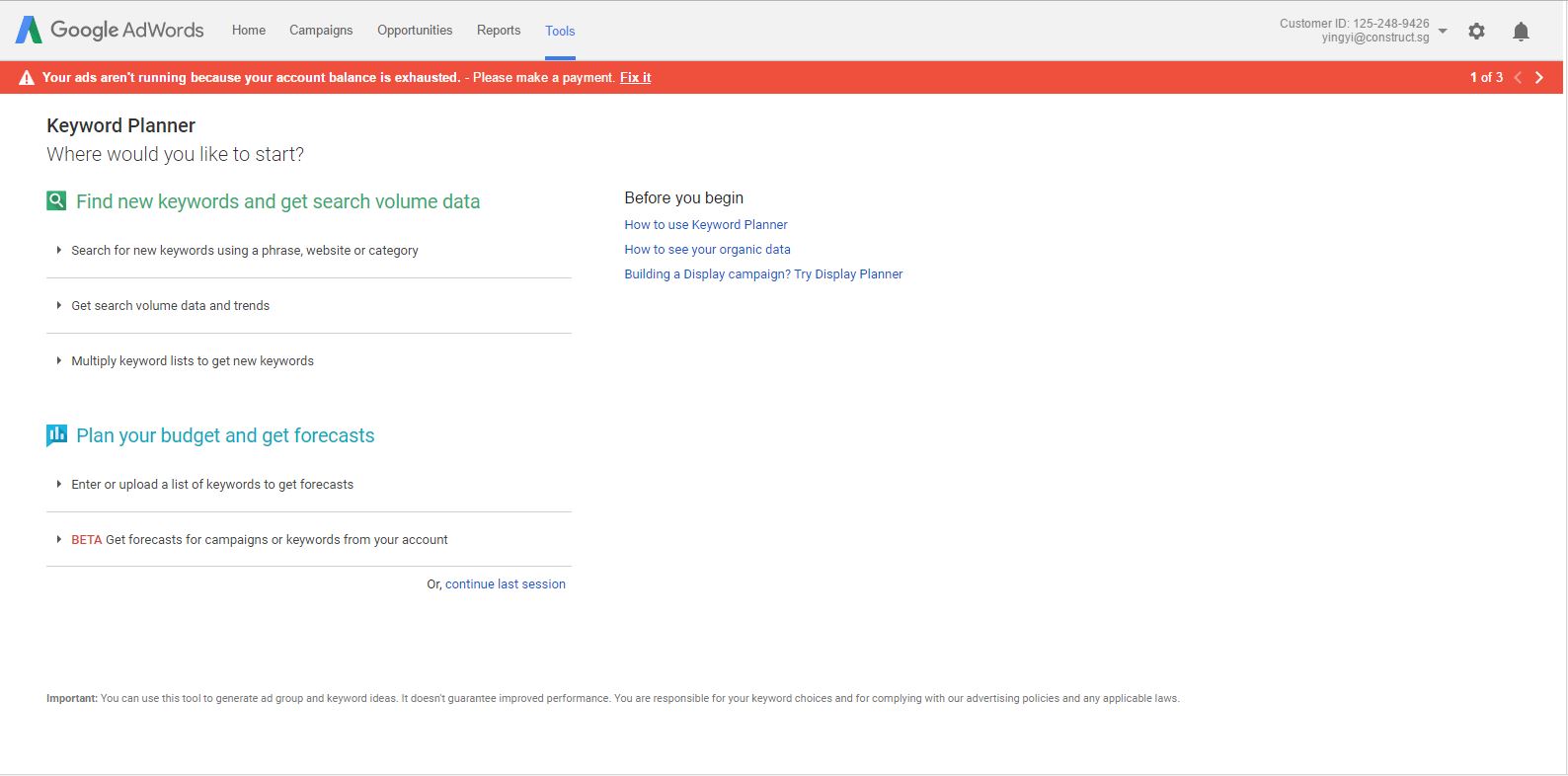Open the Opportunities tab

(x=415, y=31)
